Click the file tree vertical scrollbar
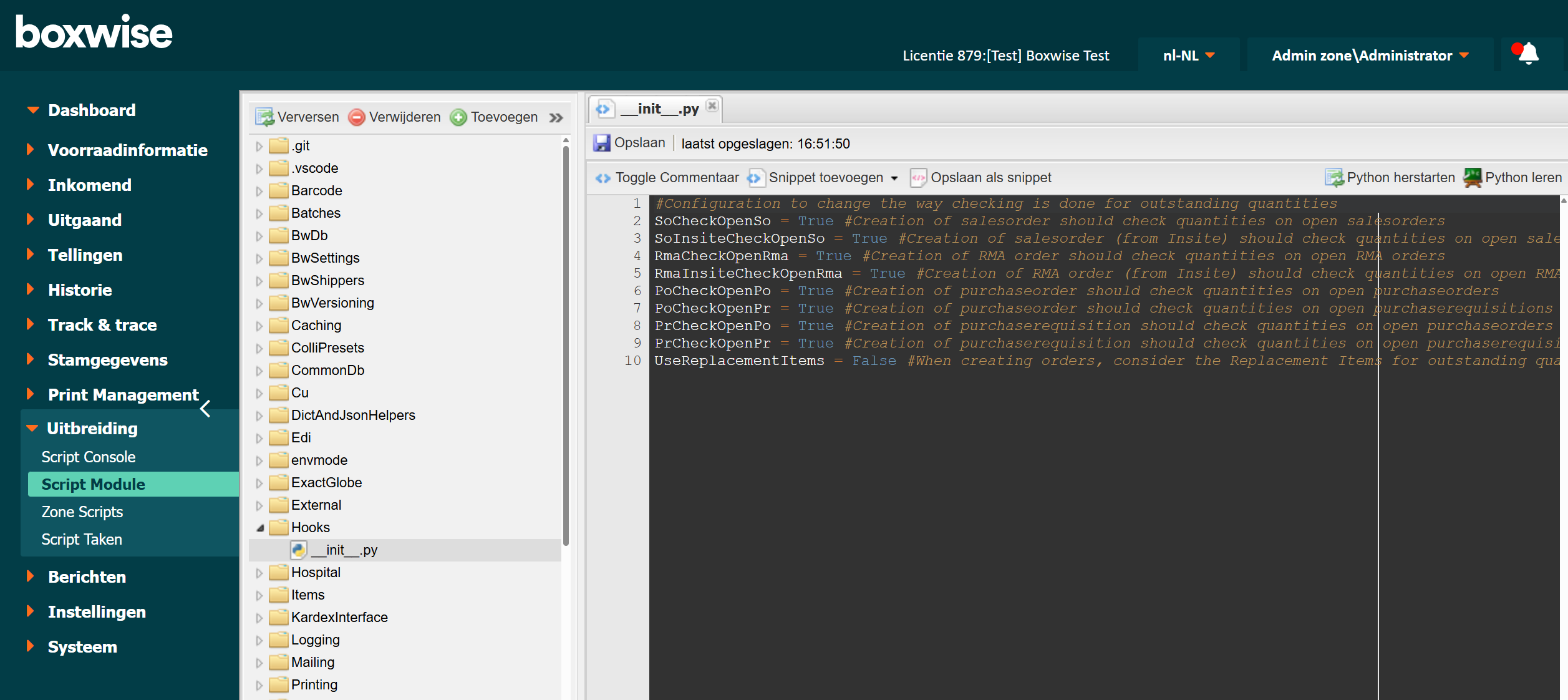 [x=566, y=346]
